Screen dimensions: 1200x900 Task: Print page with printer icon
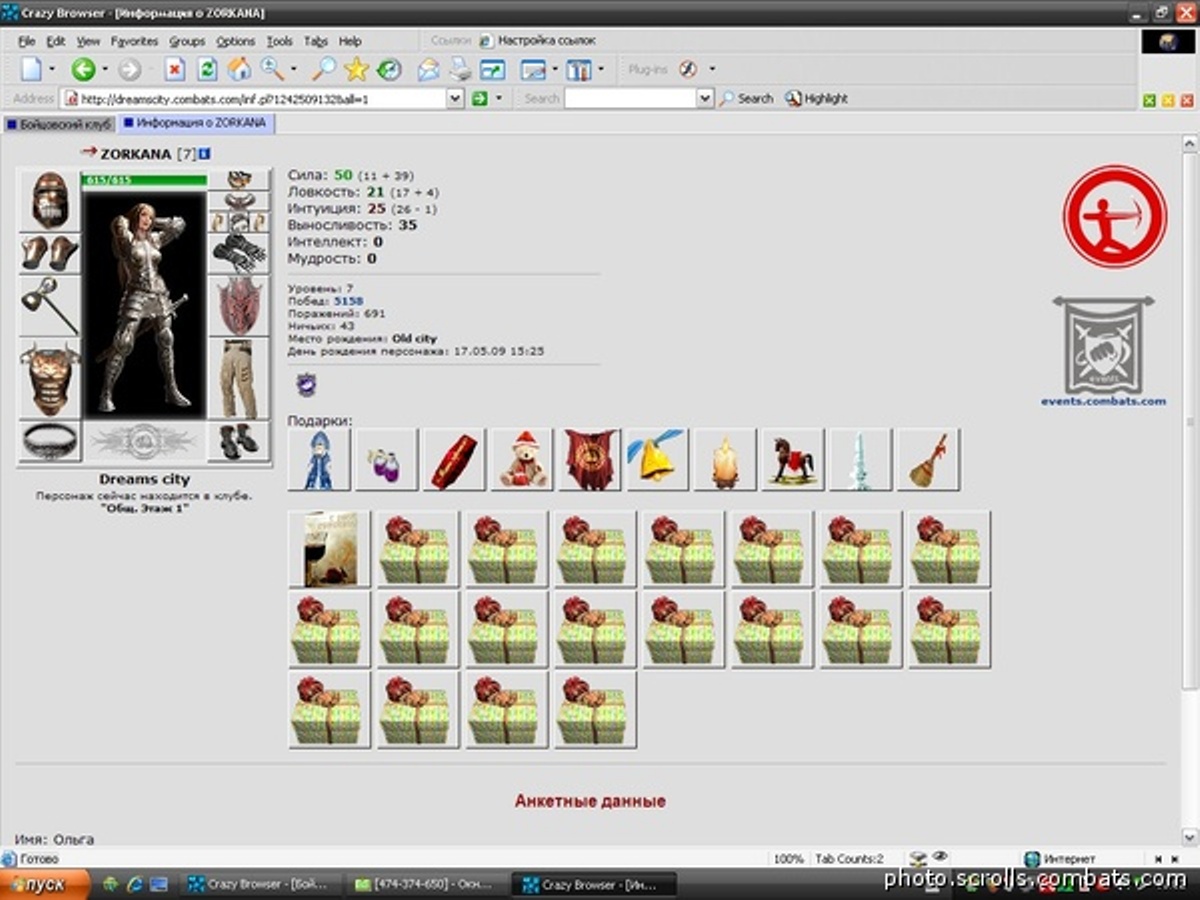(460, 69)
